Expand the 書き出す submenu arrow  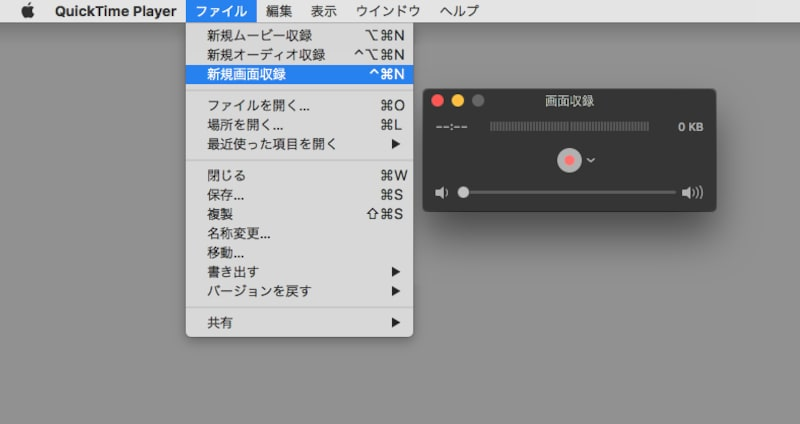tap(395, 272)
